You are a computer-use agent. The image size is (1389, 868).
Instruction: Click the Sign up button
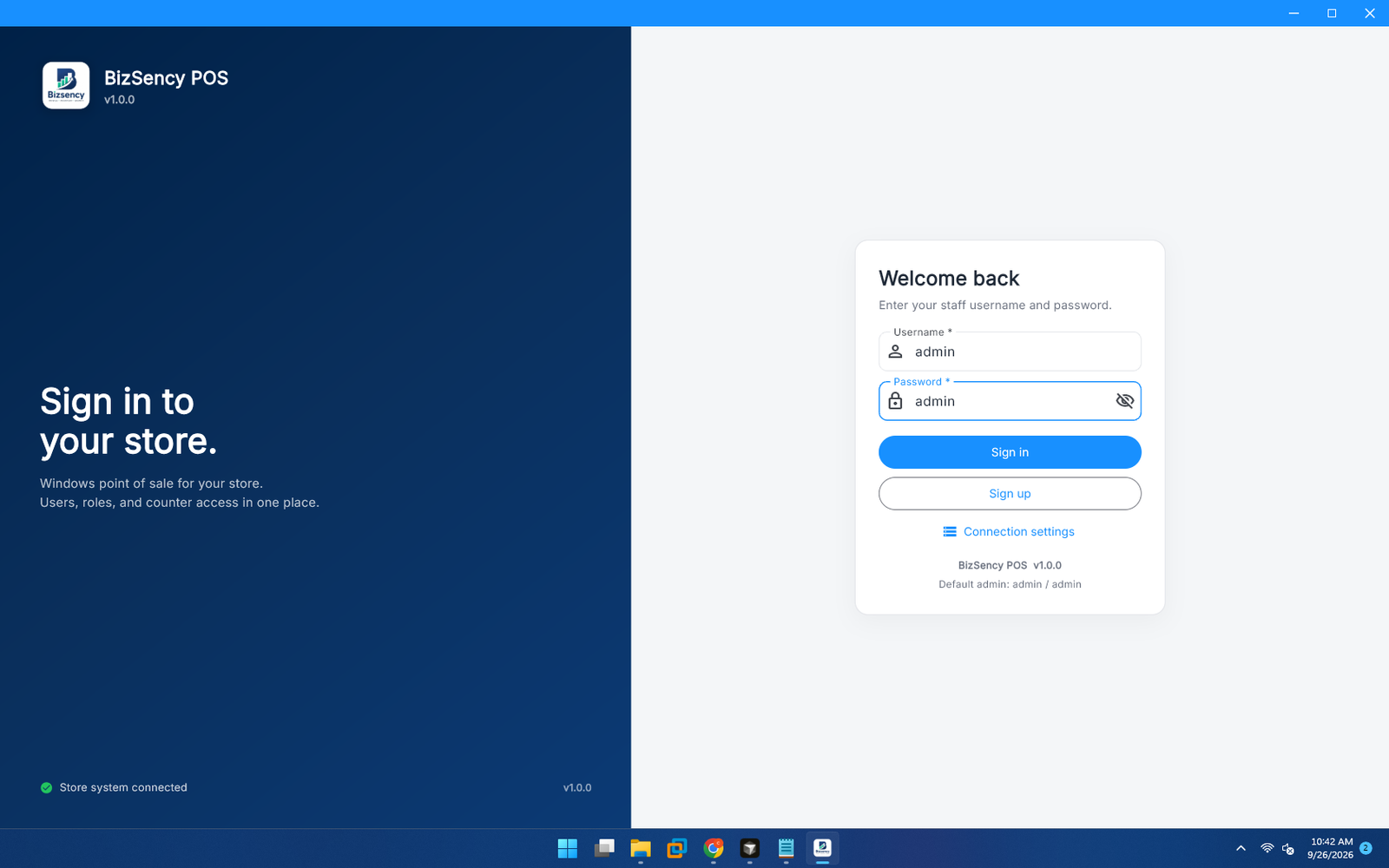(1010, 494)
